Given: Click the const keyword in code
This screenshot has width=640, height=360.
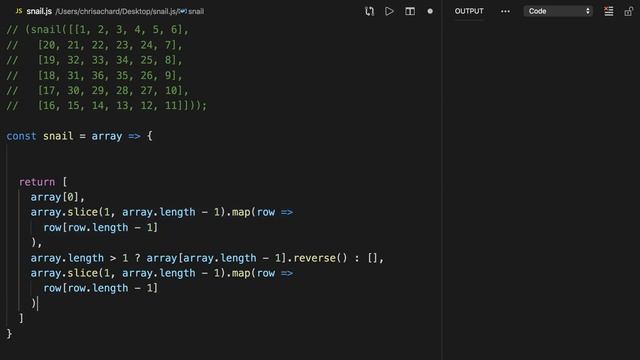Looking at the screenshot, I should tap(21, 136).
